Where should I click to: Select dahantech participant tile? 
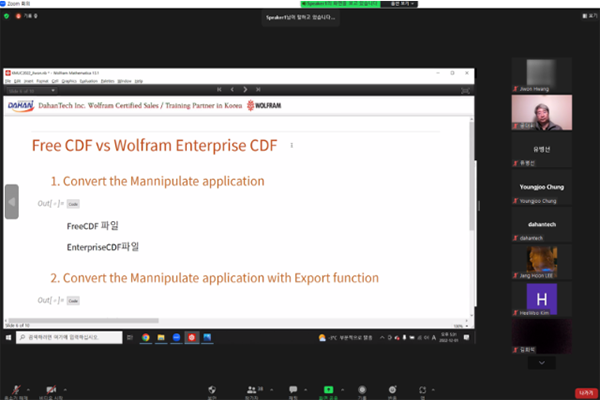(541, 225)
